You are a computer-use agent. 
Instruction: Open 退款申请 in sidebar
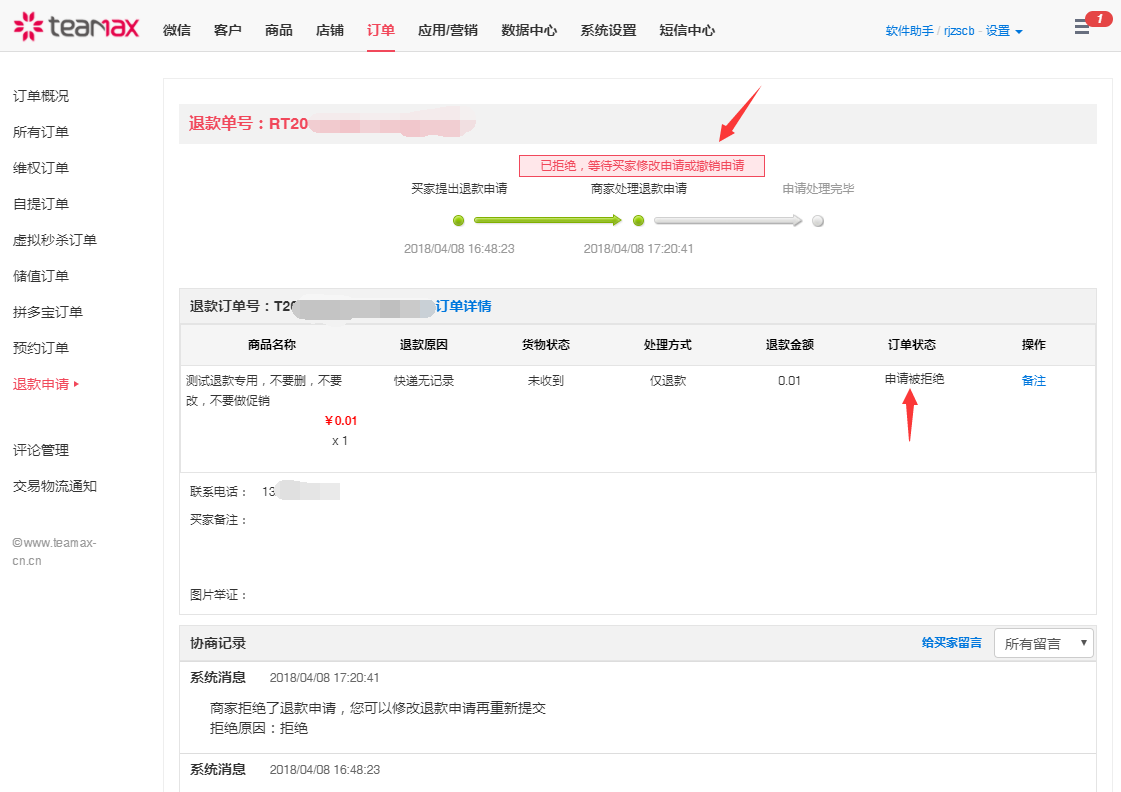coord(41,384)
